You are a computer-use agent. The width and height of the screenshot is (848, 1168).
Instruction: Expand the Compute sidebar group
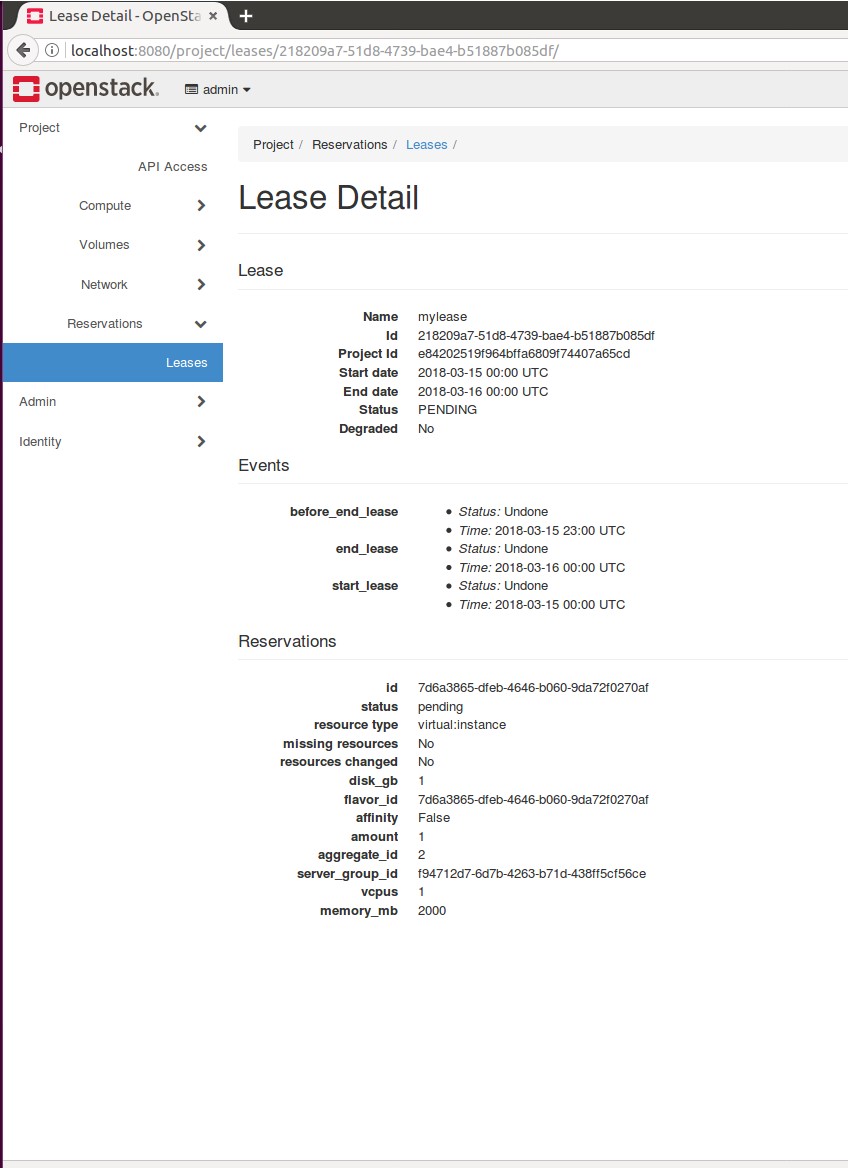(x=113, y=206)
